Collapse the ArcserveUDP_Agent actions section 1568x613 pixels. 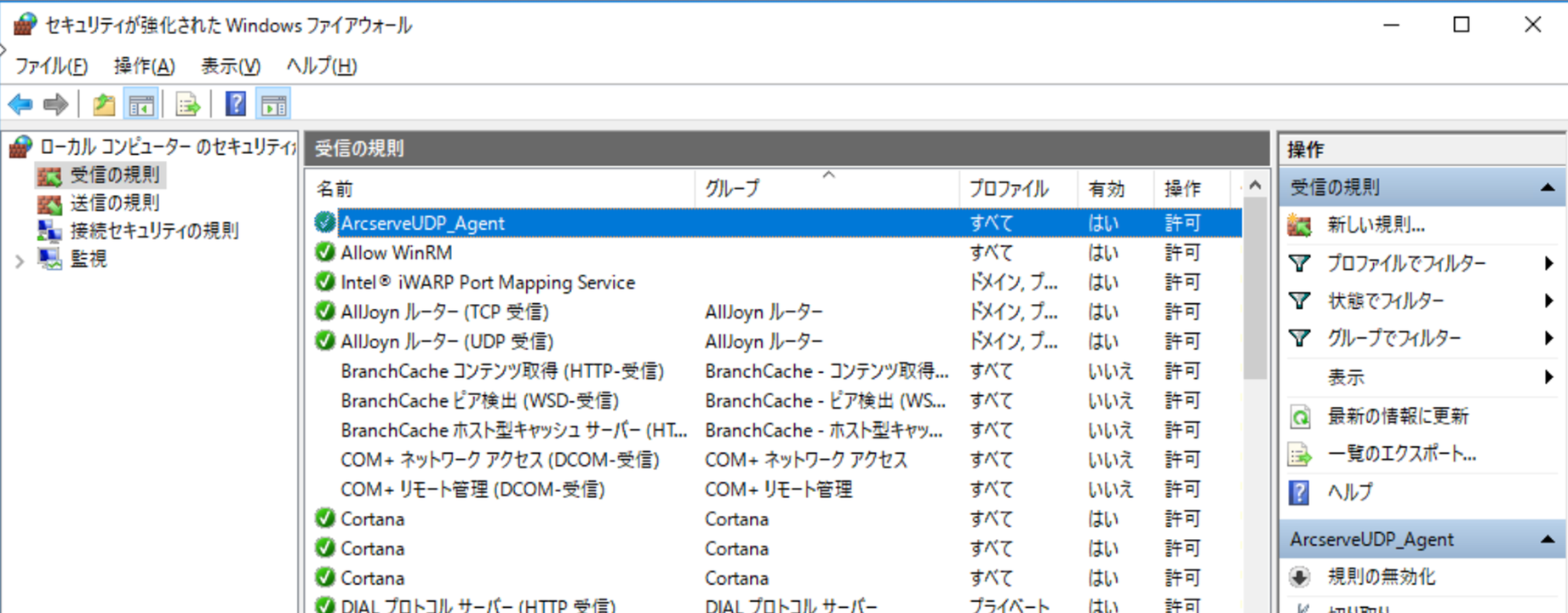coord(1547,540)
